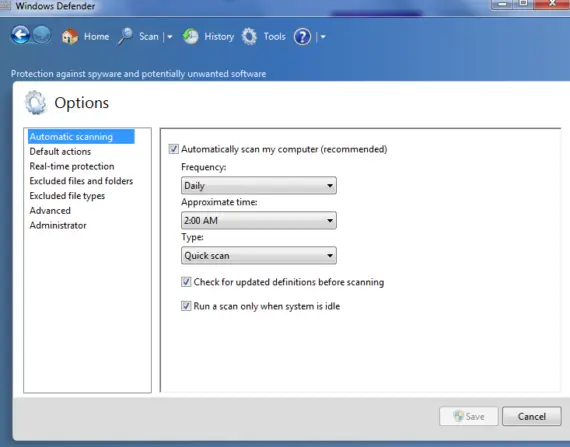The width and height of the screenshot is (570, 447).
Task: Click the Save button
Action: pyautogui.click(x=469, y=416)
